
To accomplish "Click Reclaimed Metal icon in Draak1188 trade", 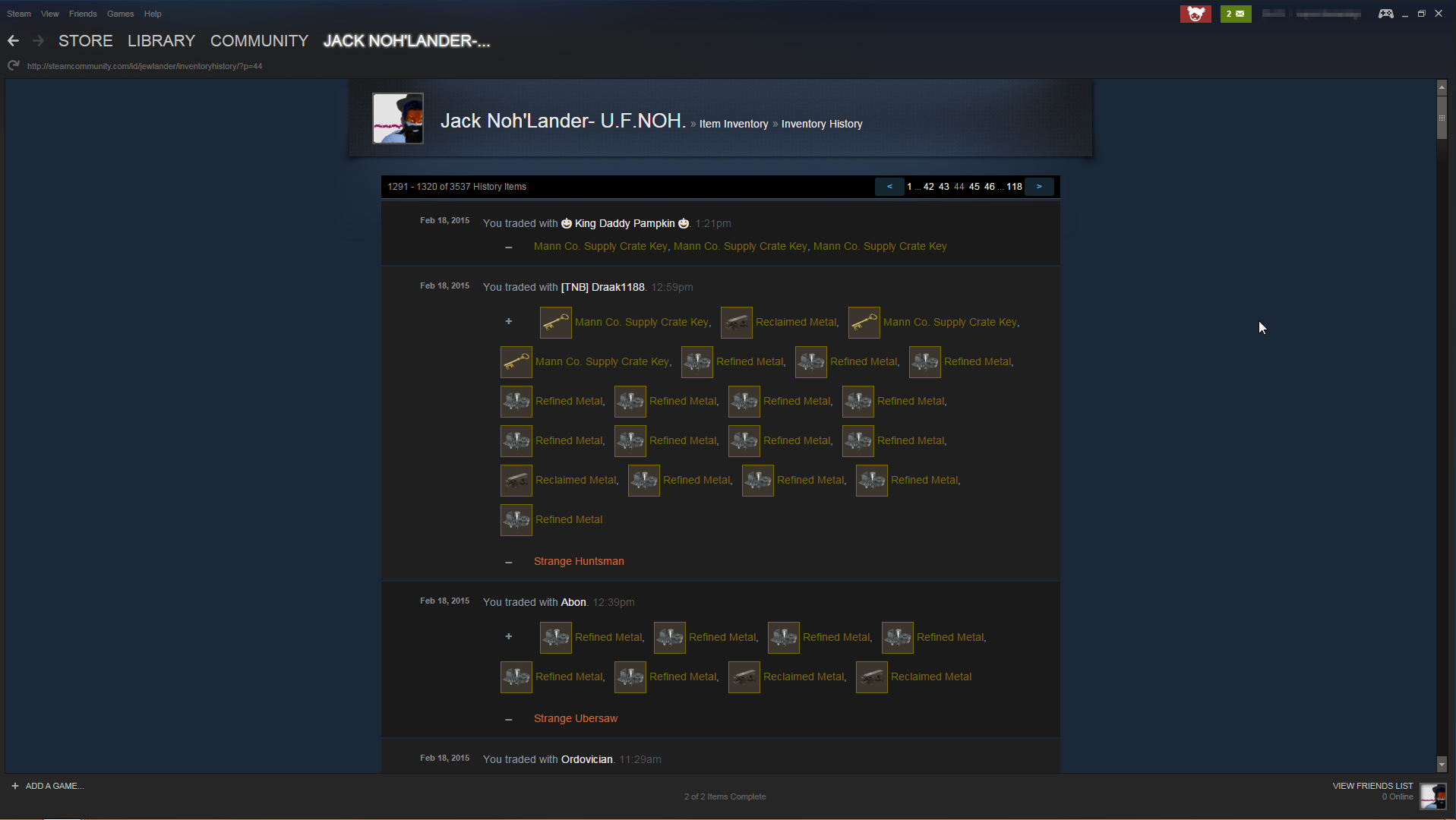I will point(737,322).
